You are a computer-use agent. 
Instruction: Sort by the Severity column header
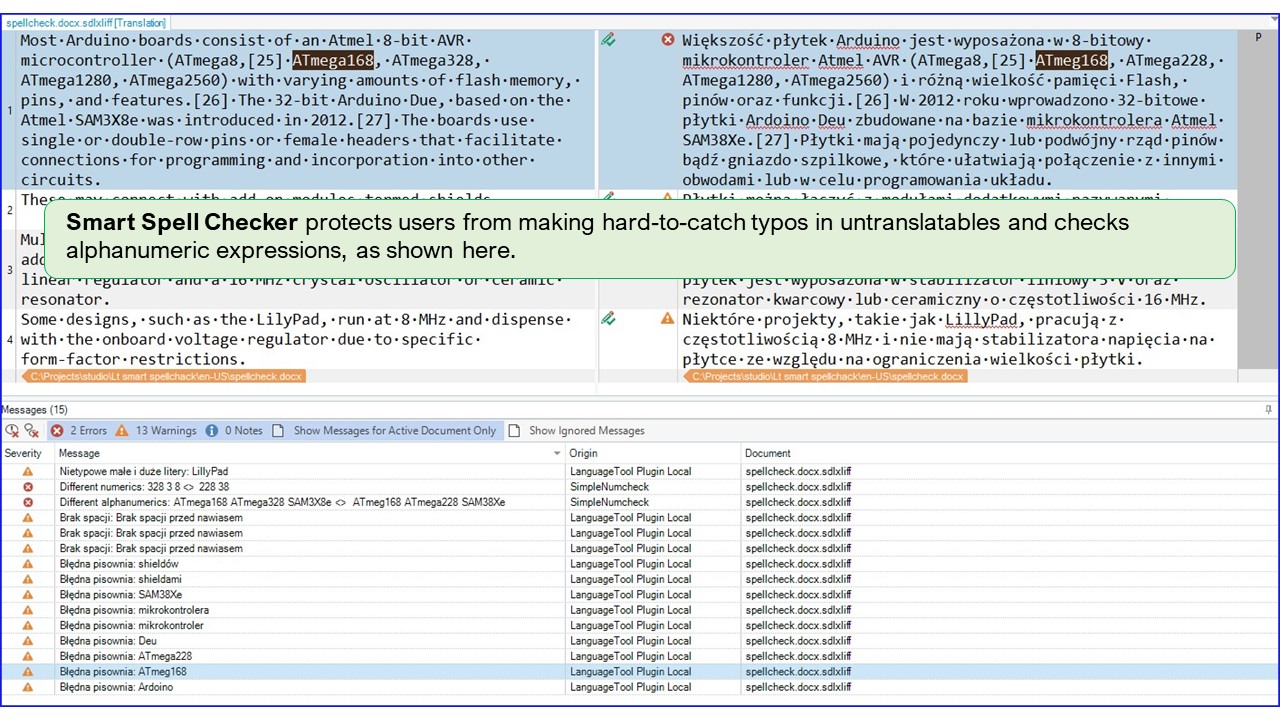[24, 454]
